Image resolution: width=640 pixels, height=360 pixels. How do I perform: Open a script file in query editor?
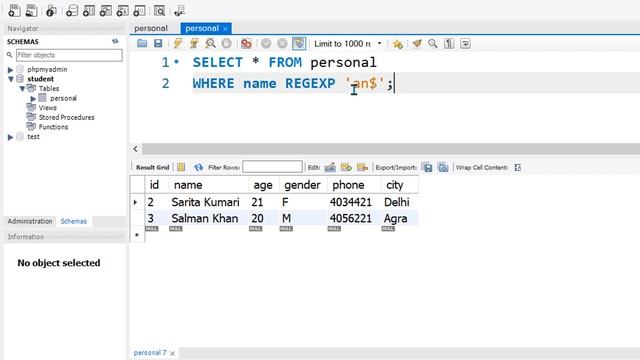point(142,43)
